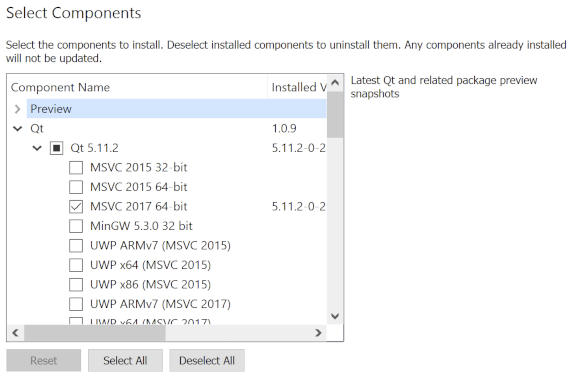Click the Select All button

(x=125, y=361)
